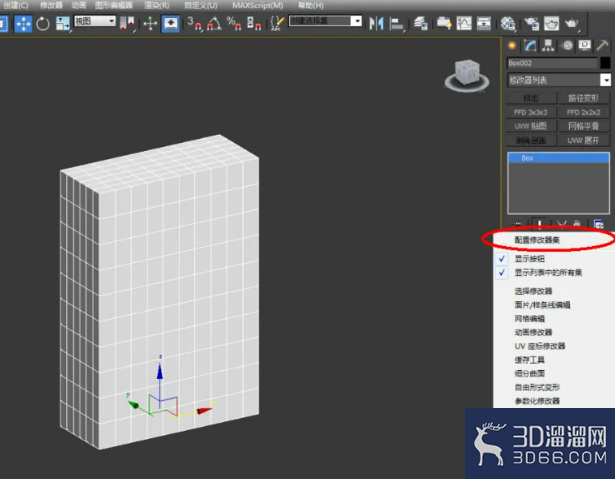Screen dimensions: 615x479
Task: Click the Box002 object name field
Action: pos(552,63)
